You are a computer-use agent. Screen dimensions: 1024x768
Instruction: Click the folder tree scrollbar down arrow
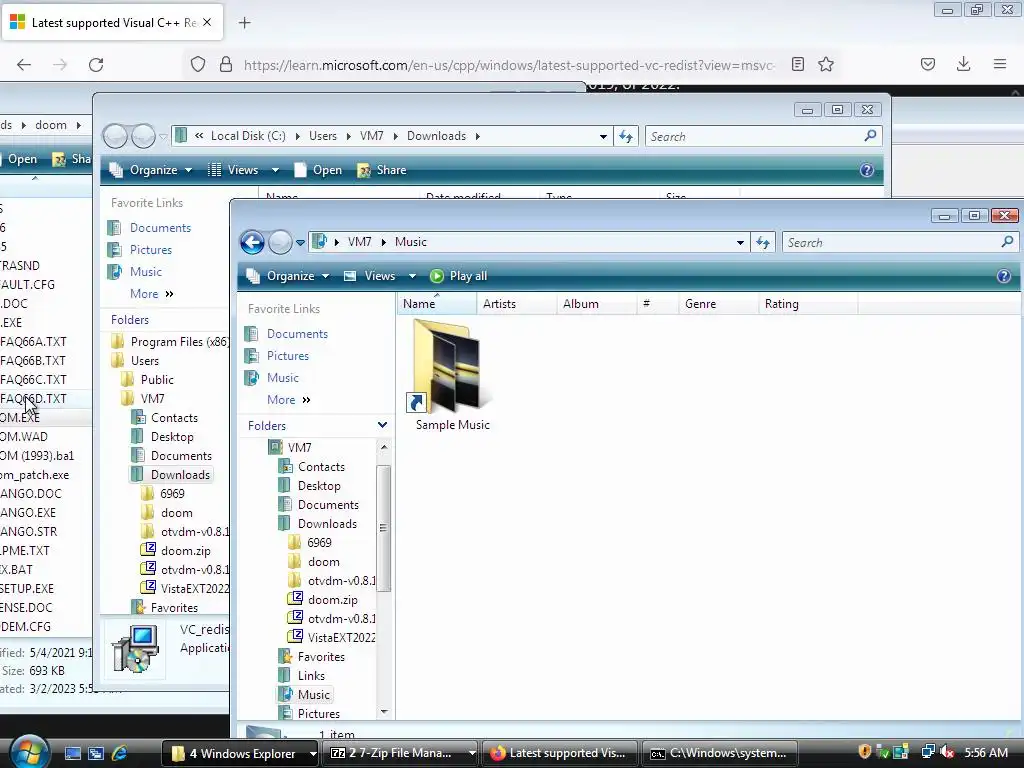tap(383, 711)
